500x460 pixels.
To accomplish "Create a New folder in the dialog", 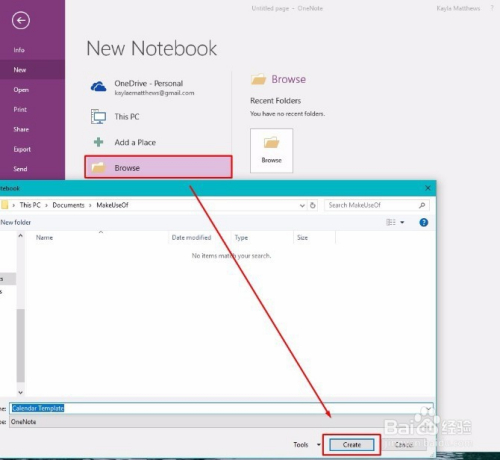I will (15, 222).
